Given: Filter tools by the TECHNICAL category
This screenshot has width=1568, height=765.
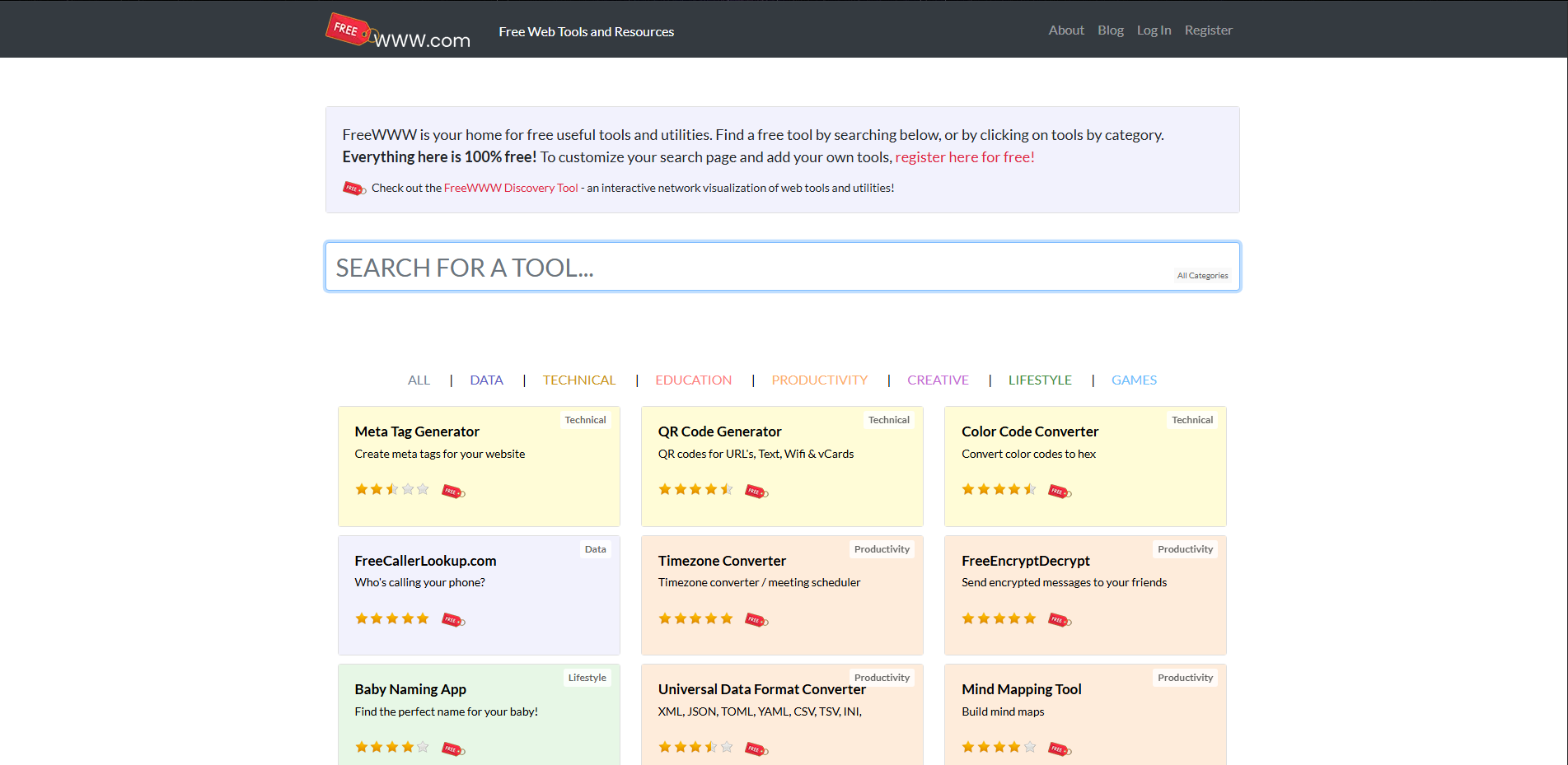Looking at the screenshot, I should click(578, 380).
